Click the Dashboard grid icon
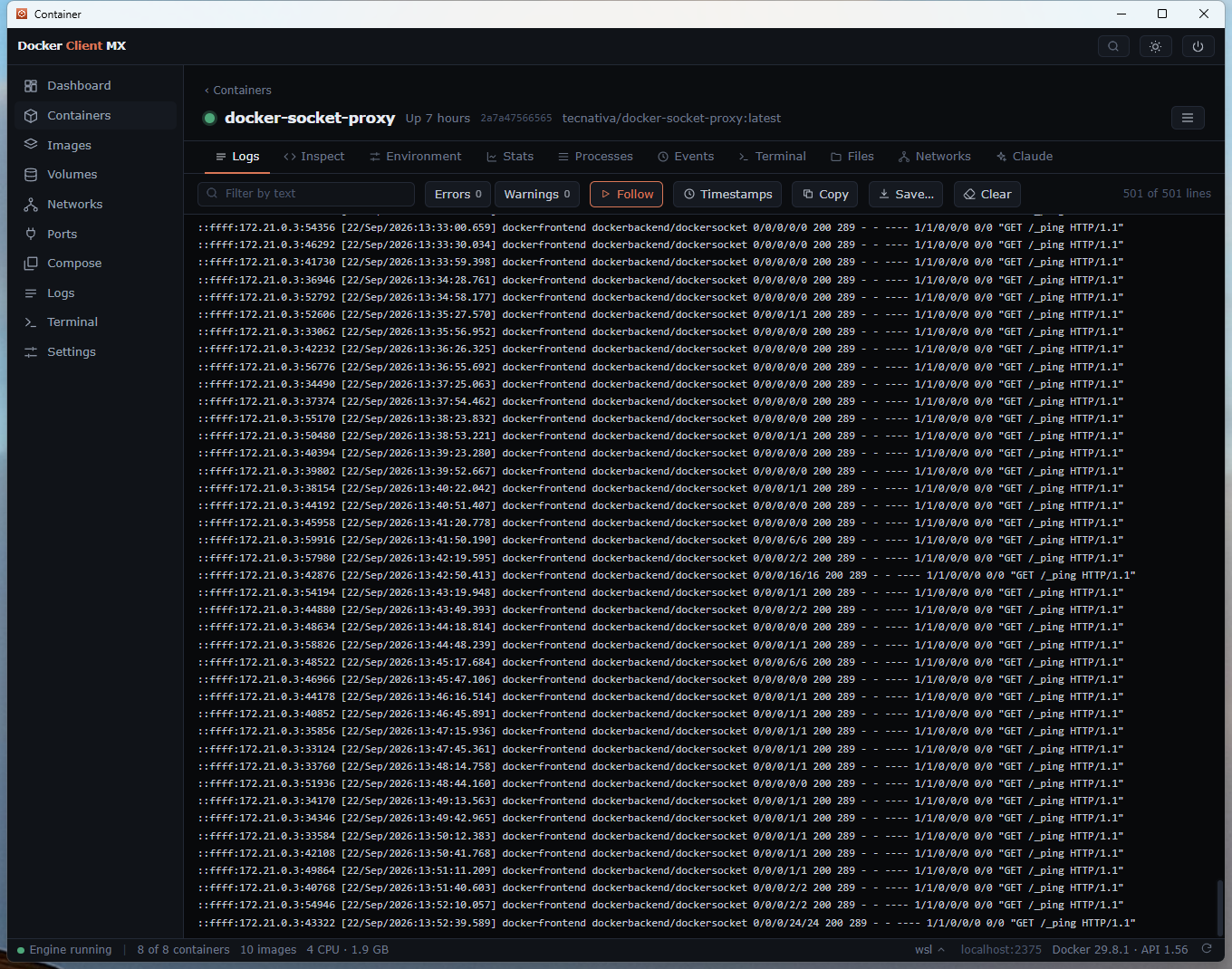The height and width of the screenshot is (969, 1232). [31, 85]
